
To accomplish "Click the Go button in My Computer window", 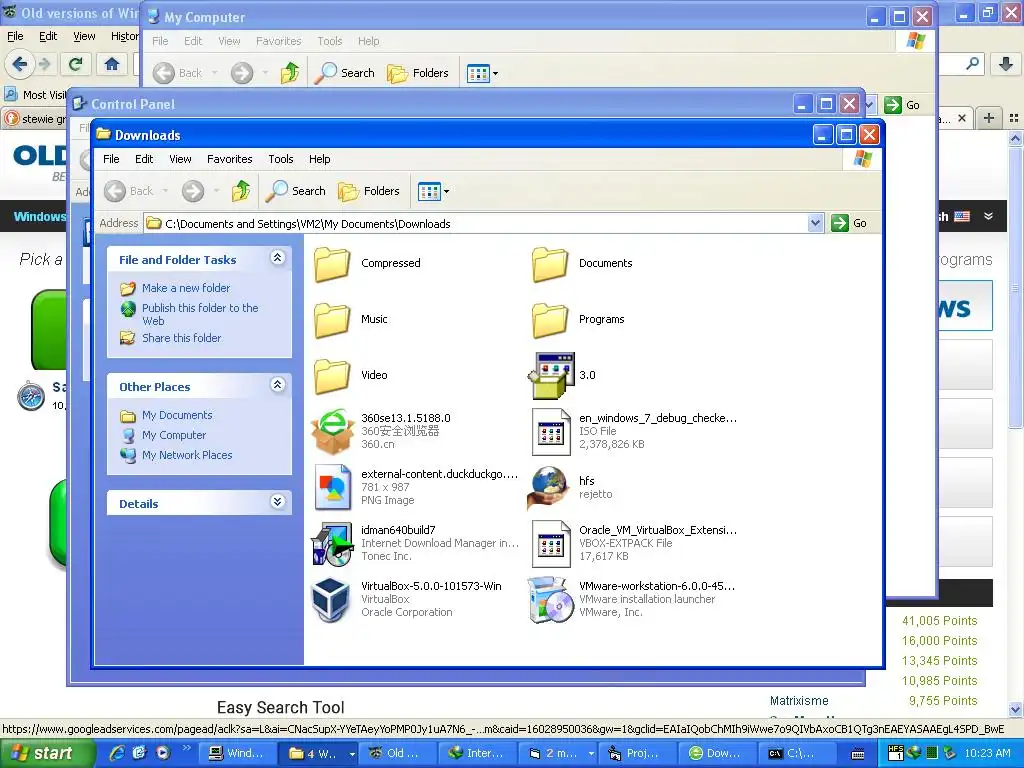I will click(903, 104).
